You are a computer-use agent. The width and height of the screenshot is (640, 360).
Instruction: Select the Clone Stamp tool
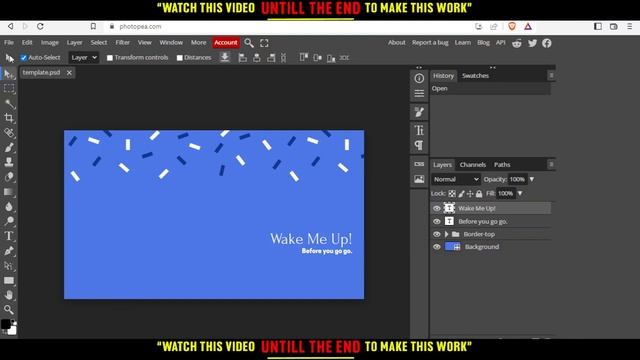pyautogui.click(x=9, y=162)
